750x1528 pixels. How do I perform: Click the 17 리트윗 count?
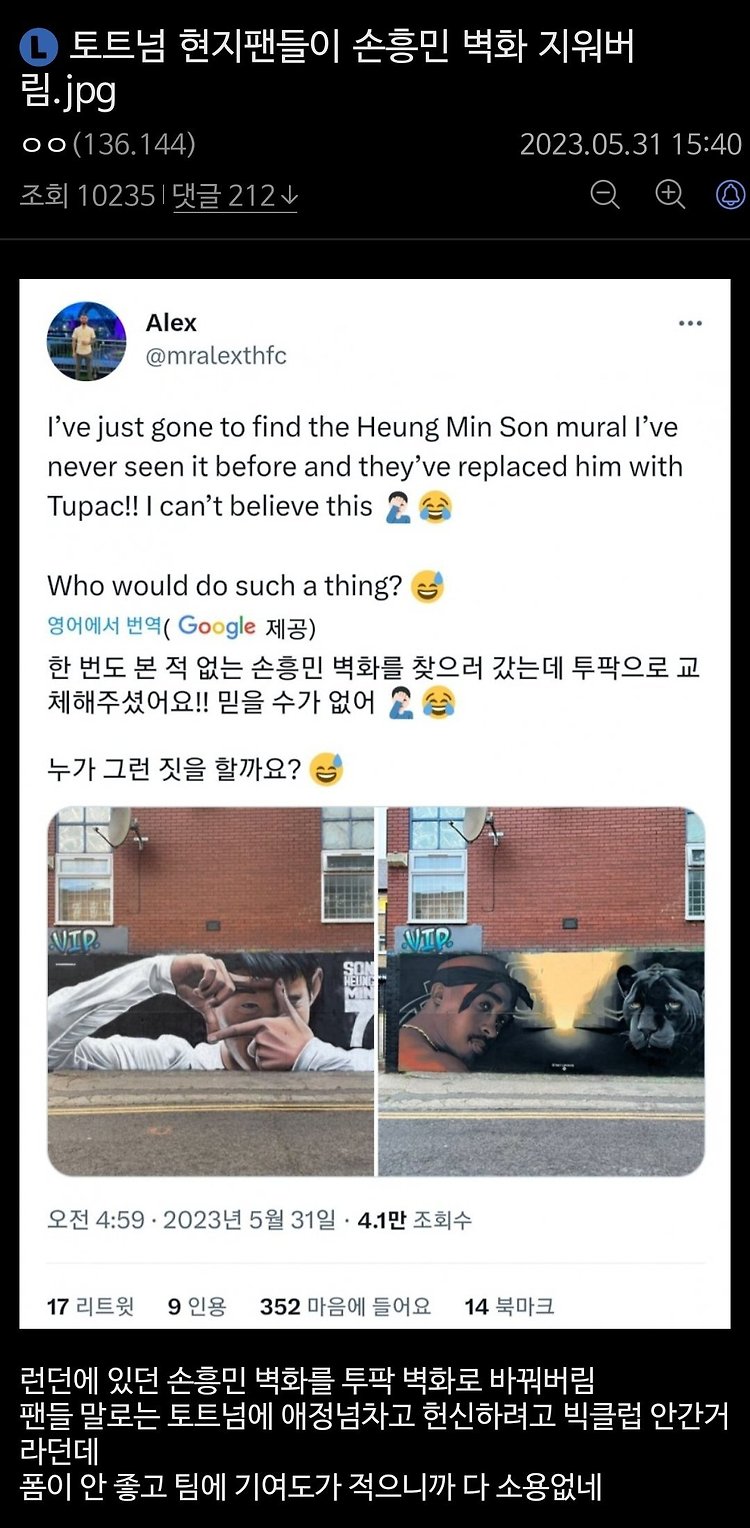tap(90, 1306)
